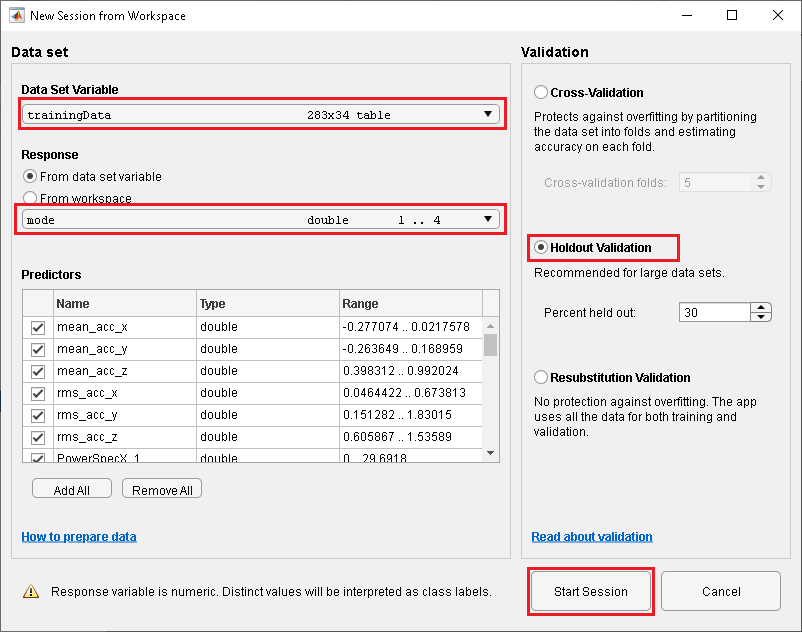Viewport: 802px width, 632px height.
Task: Click Remove All predictors button
Action: (x=162, y=490)
